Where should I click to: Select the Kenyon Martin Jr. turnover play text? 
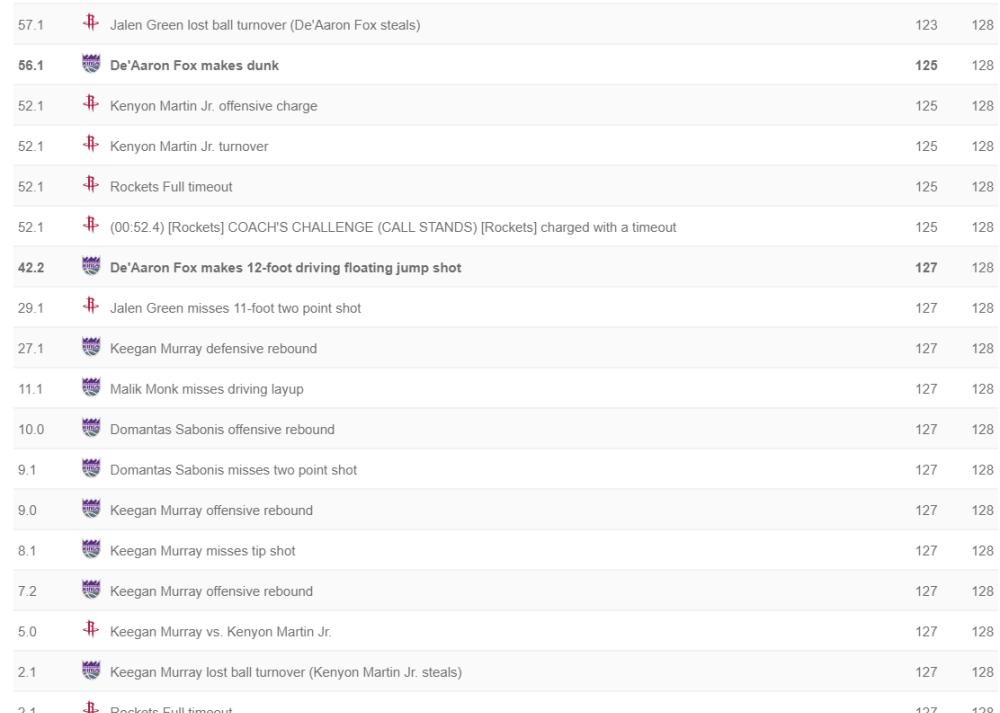(x=189, y=147)
